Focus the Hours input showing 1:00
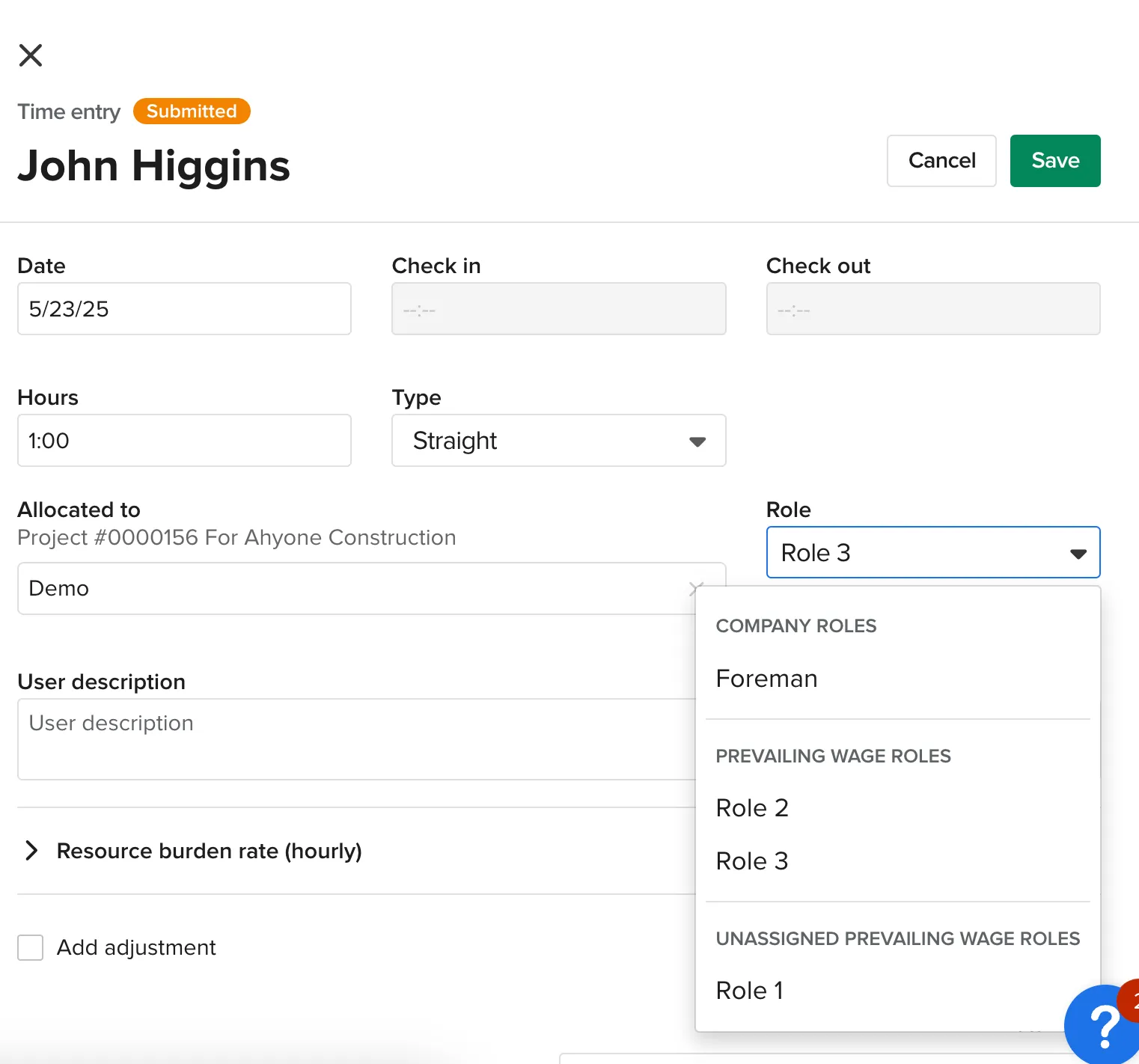The image size is (1139, 1064). tap(184, 441)
